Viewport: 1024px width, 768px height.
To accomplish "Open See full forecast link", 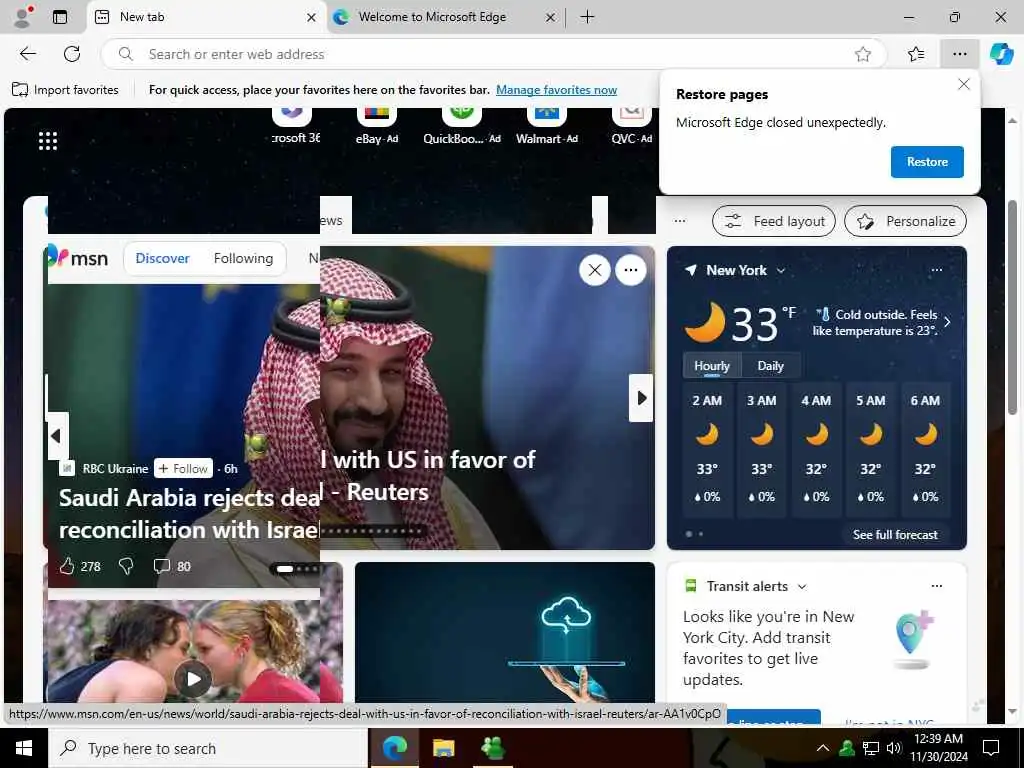I will coord(895,534).
